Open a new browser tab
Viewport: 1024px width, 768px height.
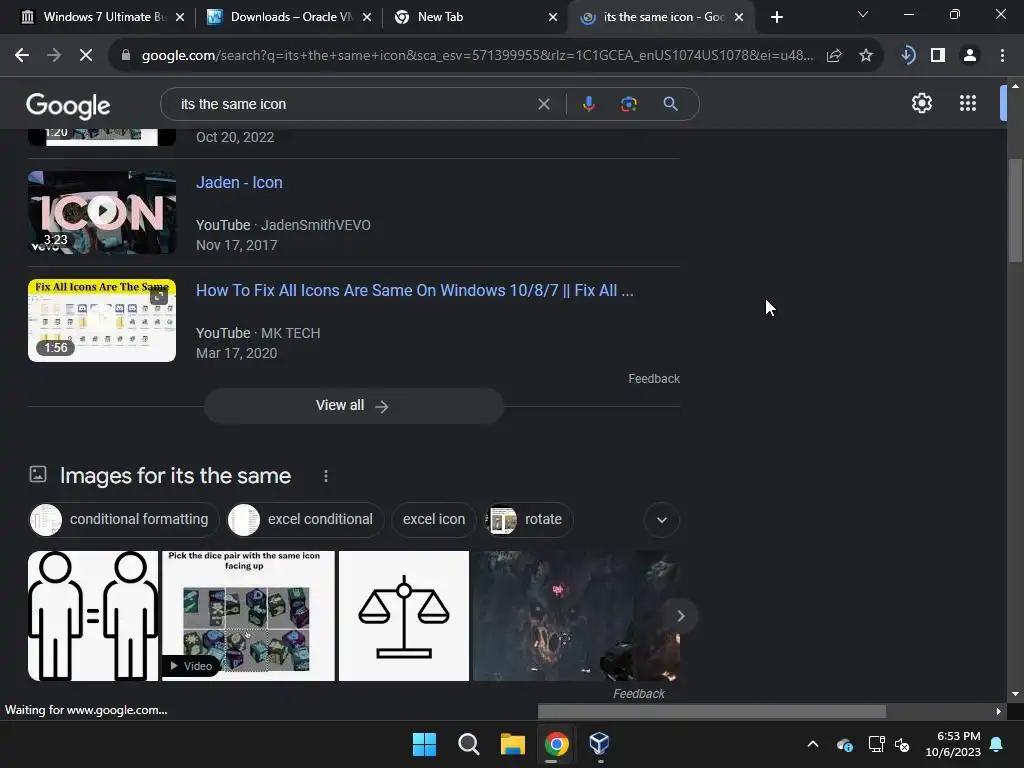[776, 17]
